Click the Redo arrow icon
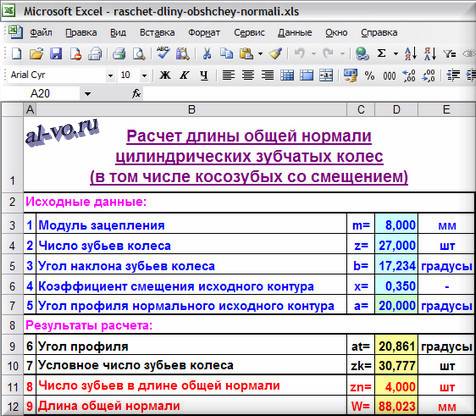This screenshot has height=416, width=476. point(328,53)
